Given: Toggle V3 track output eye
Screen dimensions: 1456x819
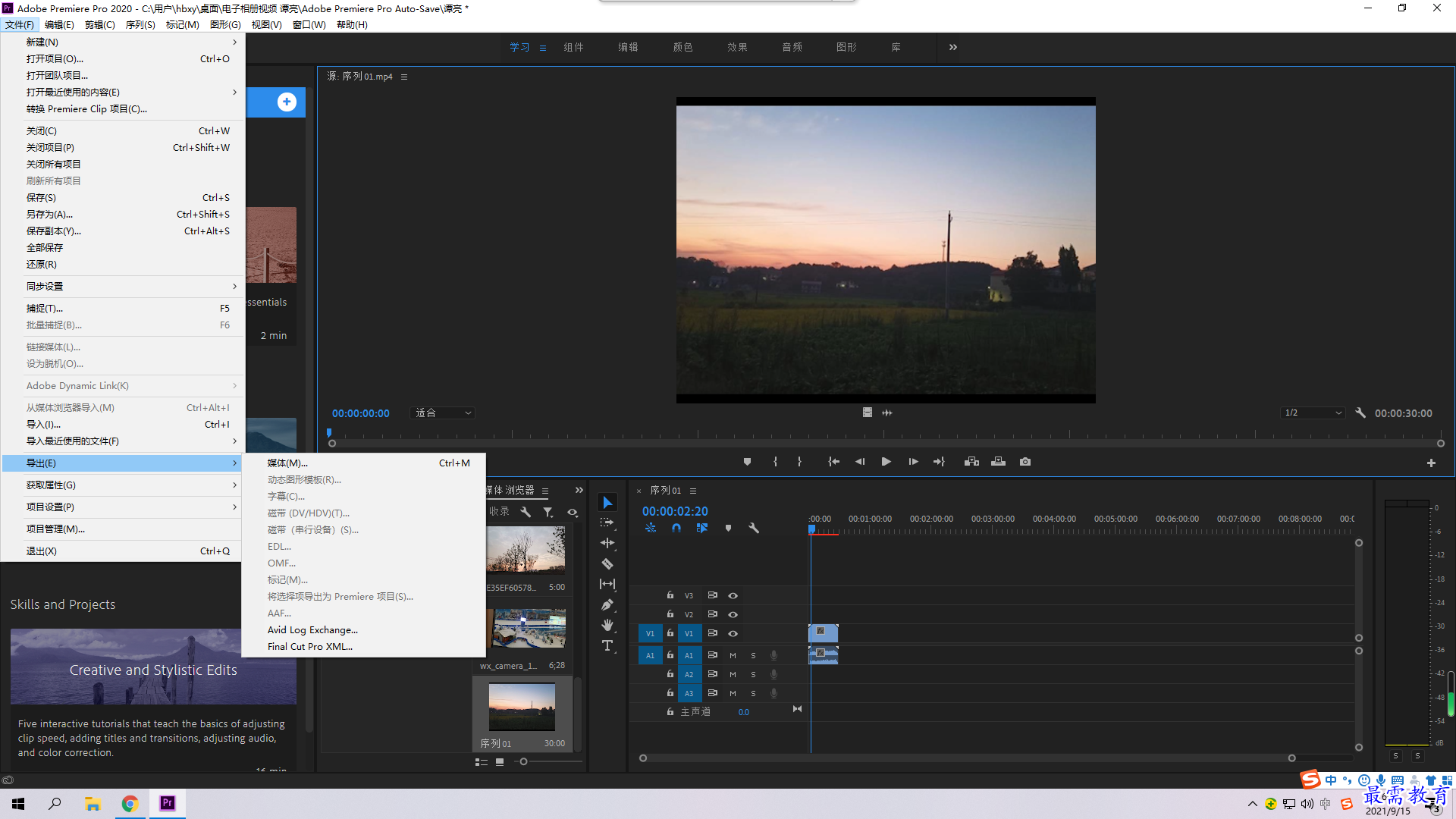Looking at the screenshot, I should pos(733,595).
